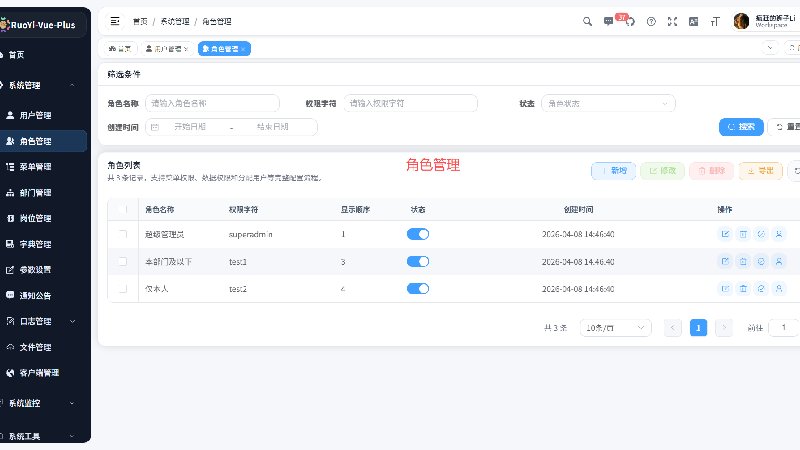Screen dimensions: 800x450
Task: Click the 新增 add button
Action: pos(613,170)
